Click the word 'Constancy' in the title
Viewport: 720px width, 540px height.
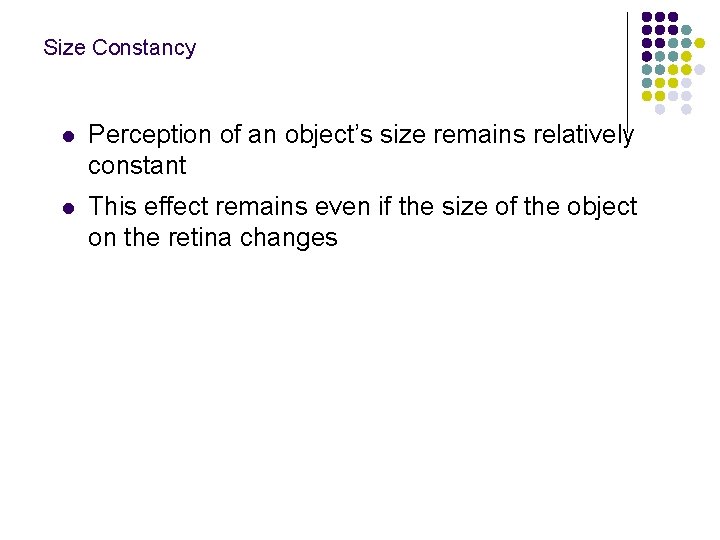pos(144,48)
